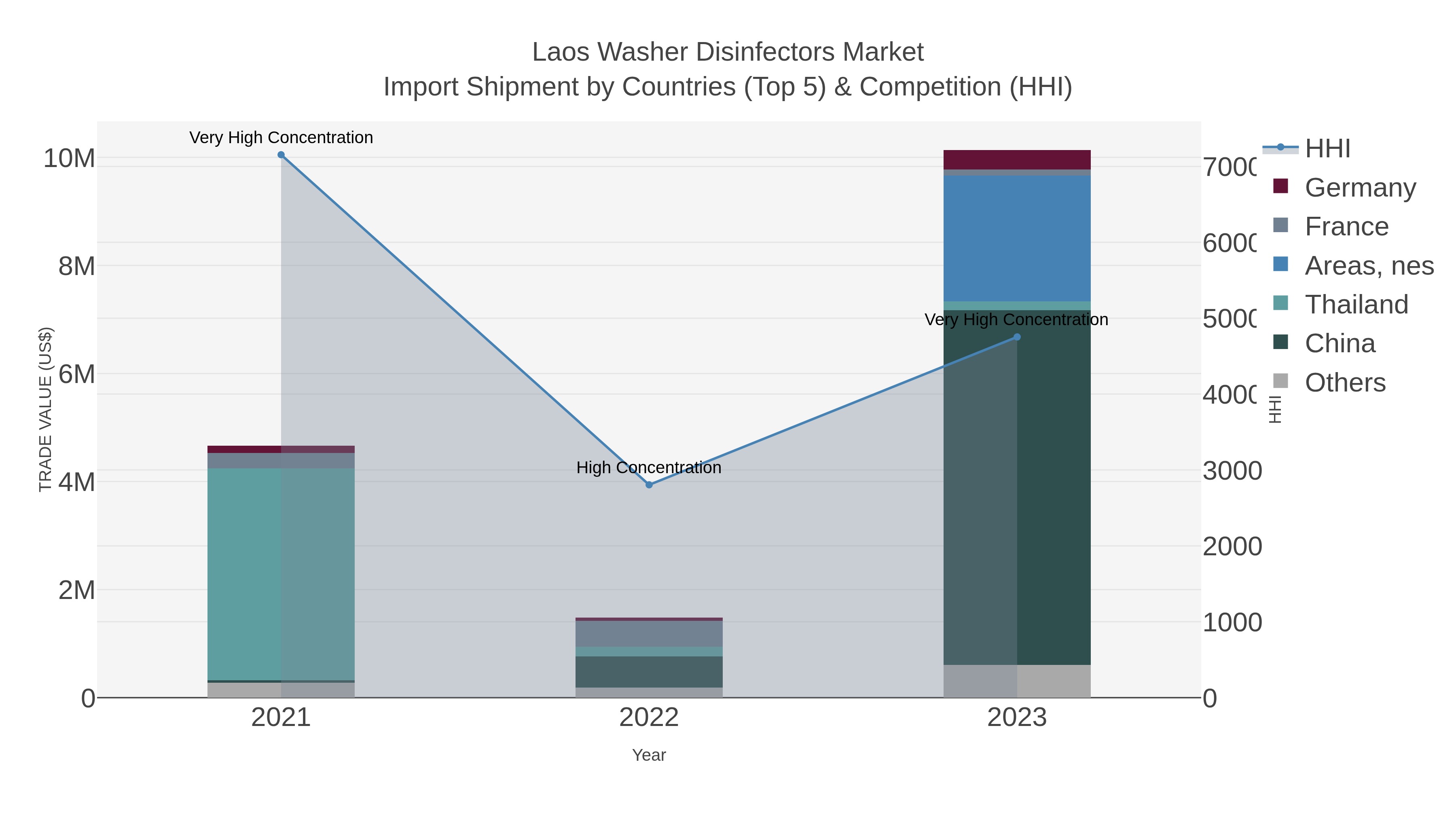The image size is (1456, 819).
Task: Click the 2022 x-axis label
Action: click(649, 718)
